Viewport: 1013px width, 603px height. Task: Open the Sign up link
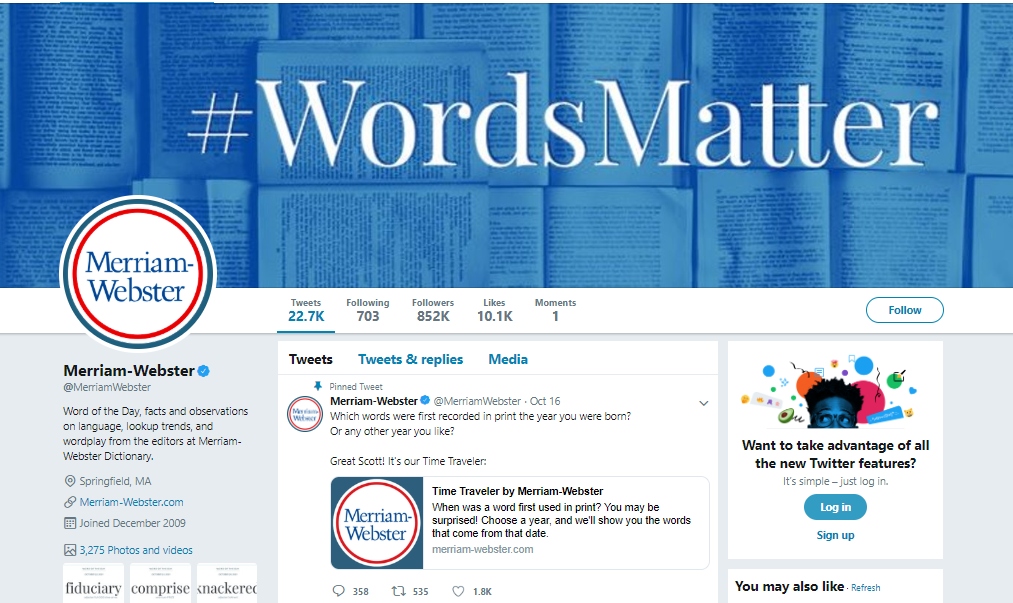835,535
